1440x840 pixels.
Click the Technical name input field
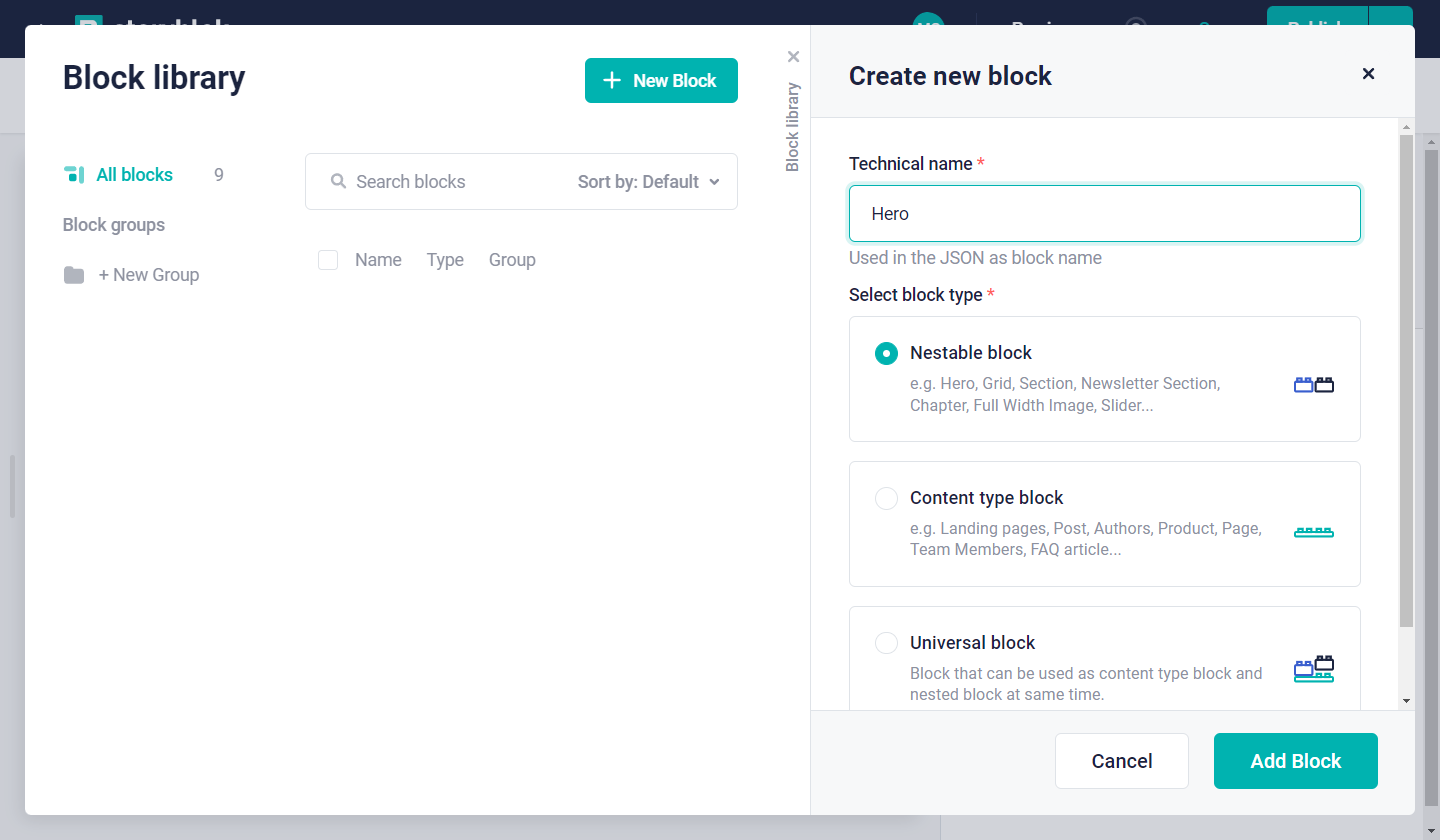[x=1105, y=213]
